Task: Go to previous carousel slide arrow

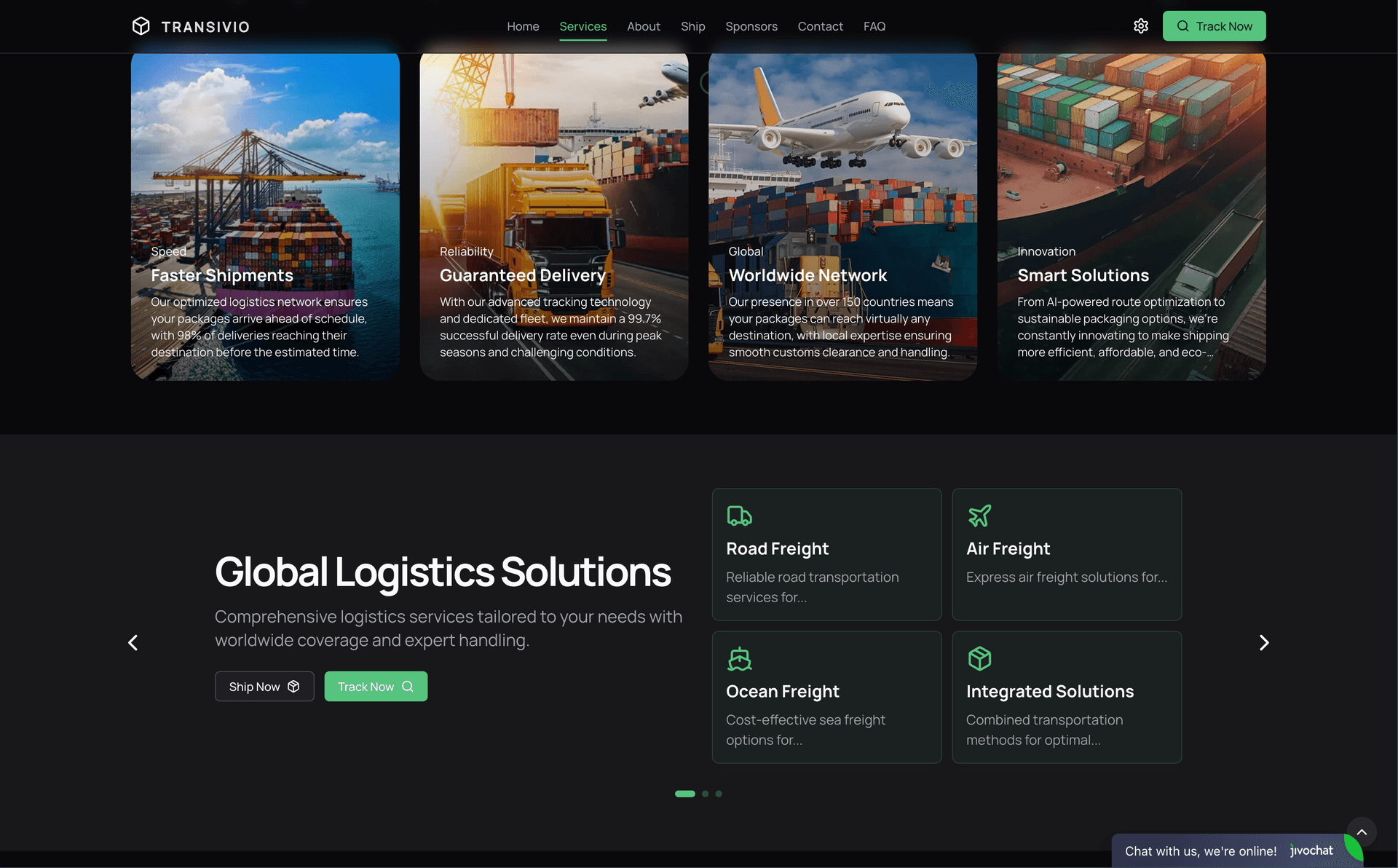Action: [133, 642]
